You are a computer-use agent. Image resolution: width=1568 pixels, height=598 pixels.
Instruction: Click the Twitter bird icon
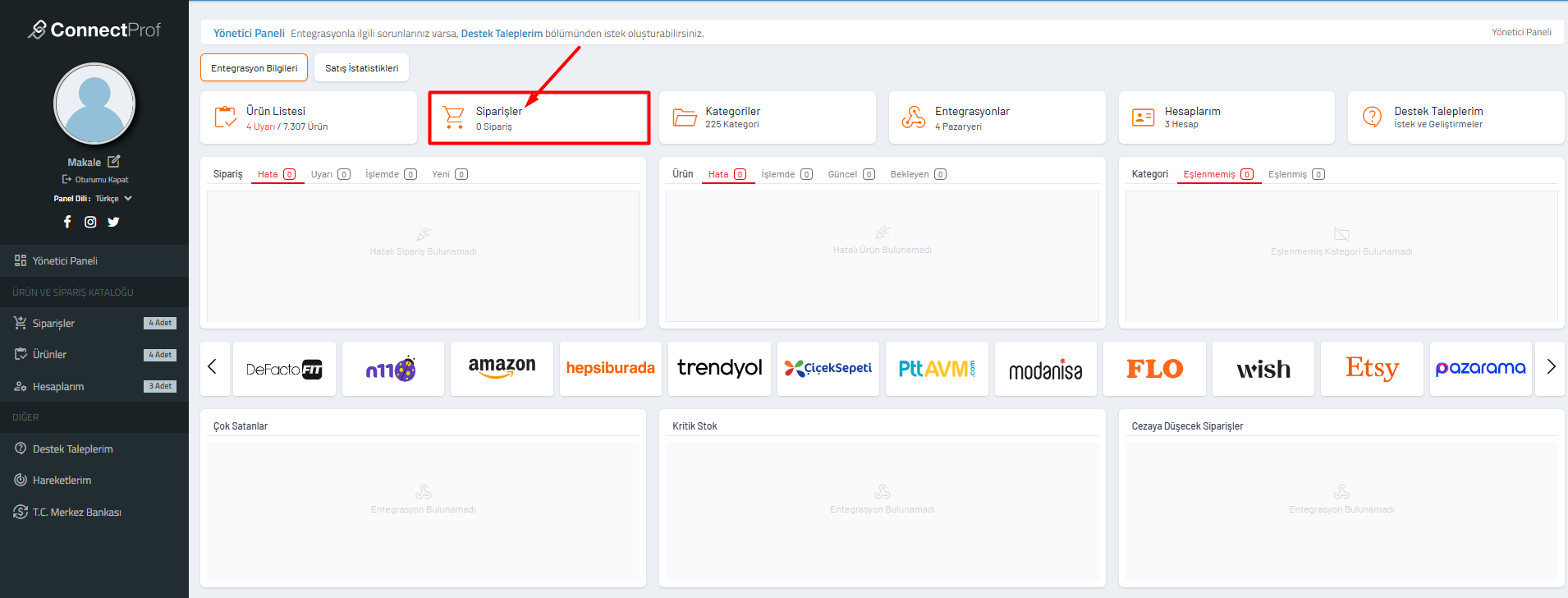click(x=113, y=222)
